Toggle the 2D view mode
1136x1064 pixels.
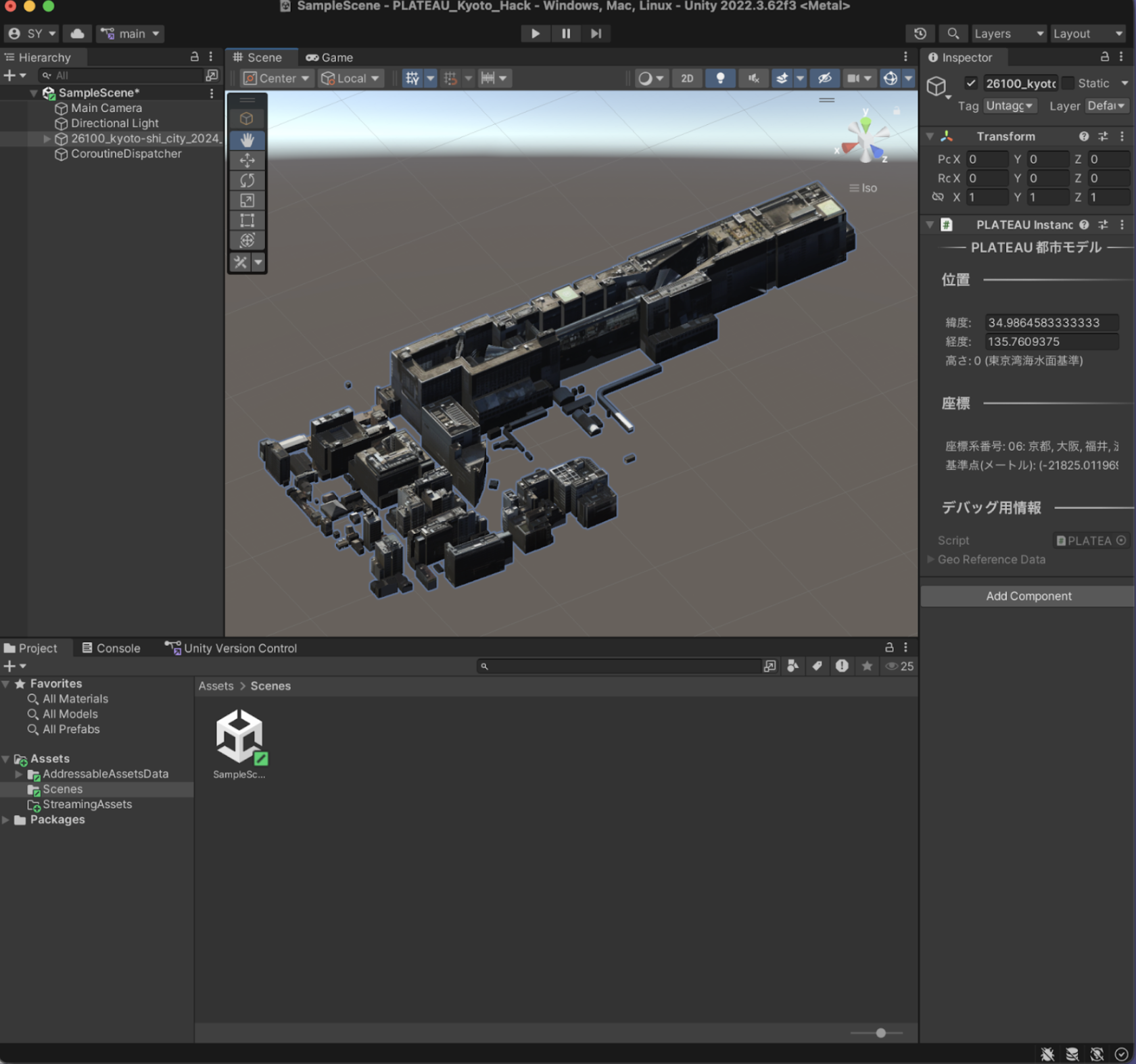pos(687,78)
